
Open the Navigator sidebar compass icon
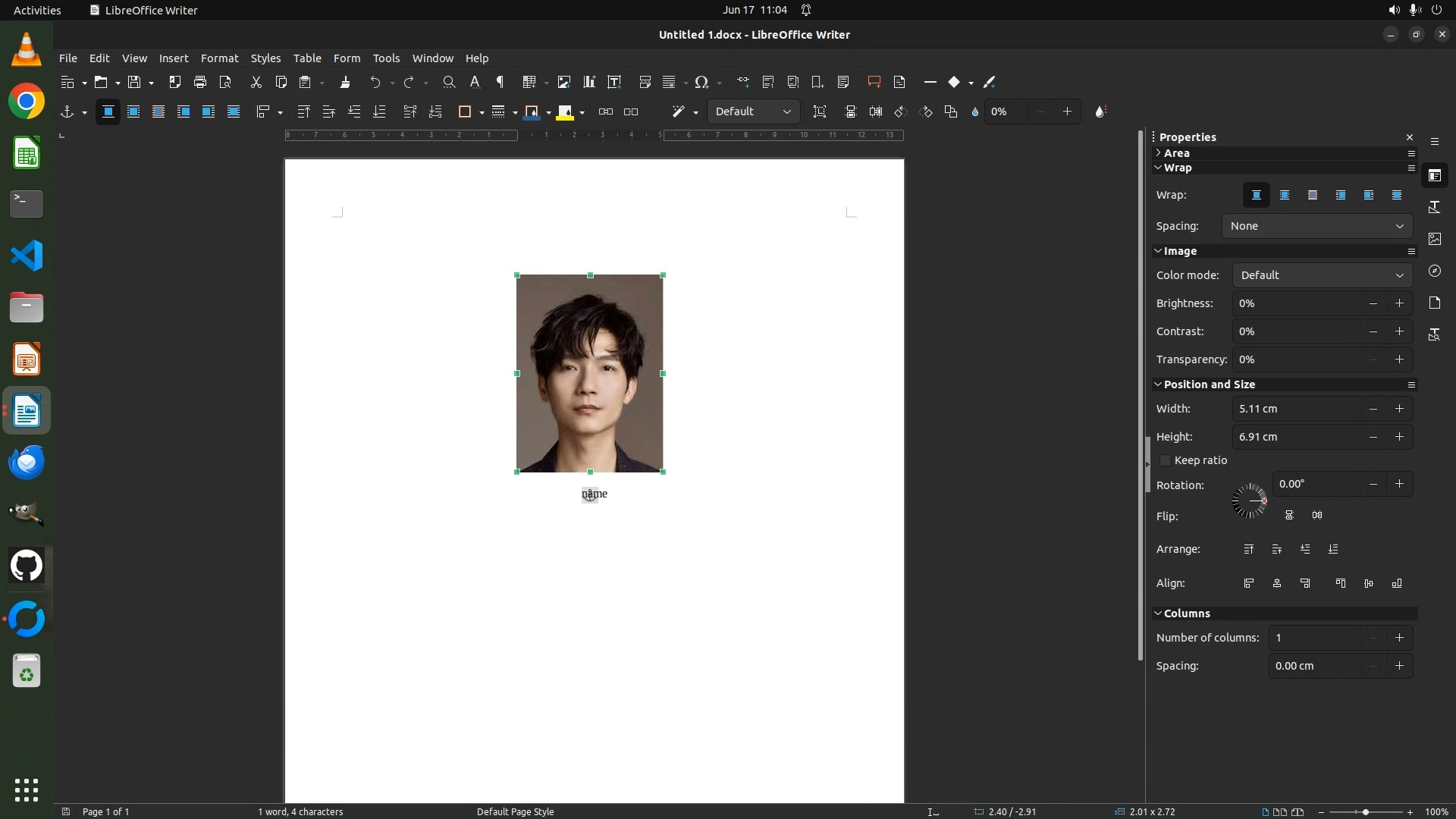1435,271
